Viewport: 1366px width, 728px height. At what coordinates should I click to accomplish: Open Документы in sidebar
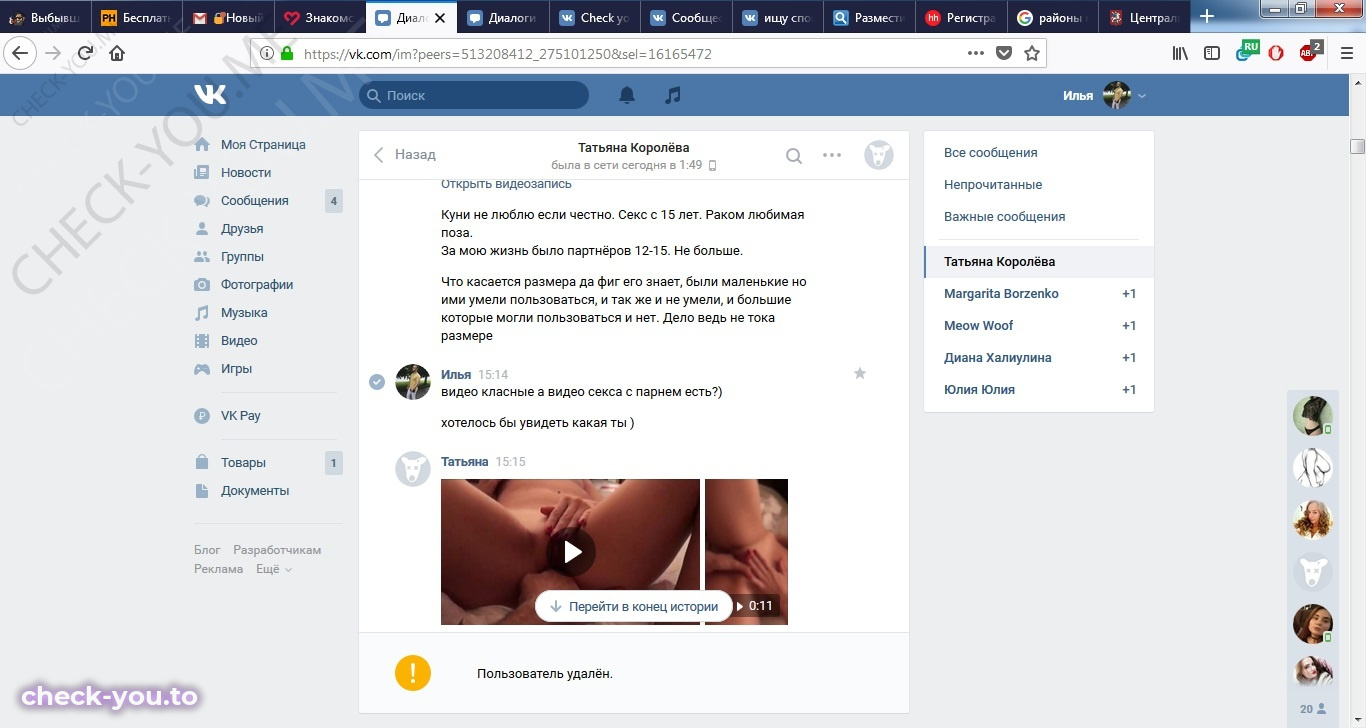point(255,491)
